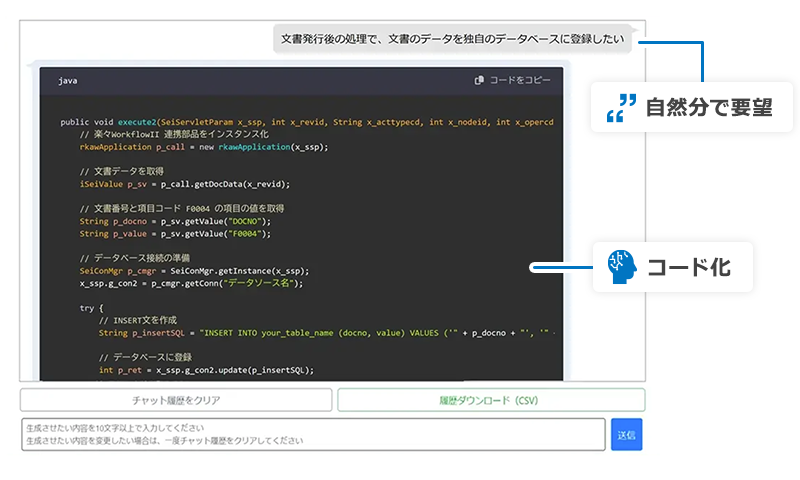
Task: Click the 履歴ダウンロード (CSV) button
Action: 491,400
